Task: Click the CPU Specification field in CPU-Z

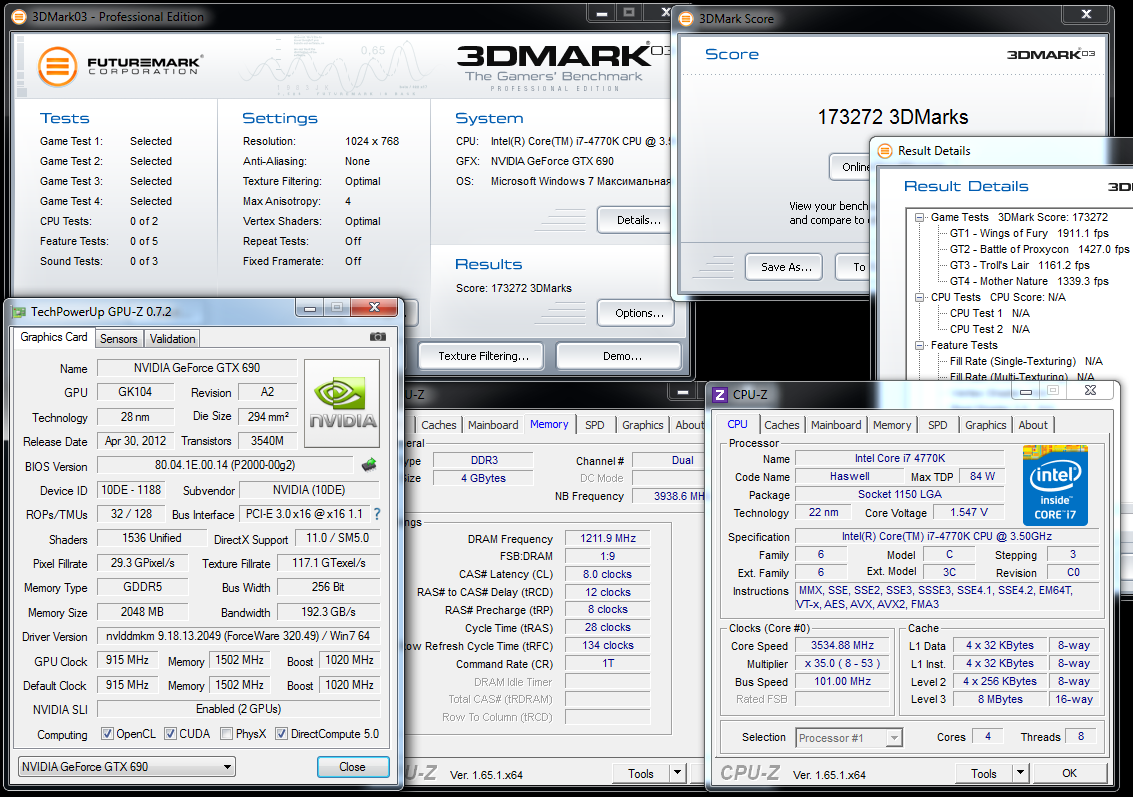Action: point(947,536)
